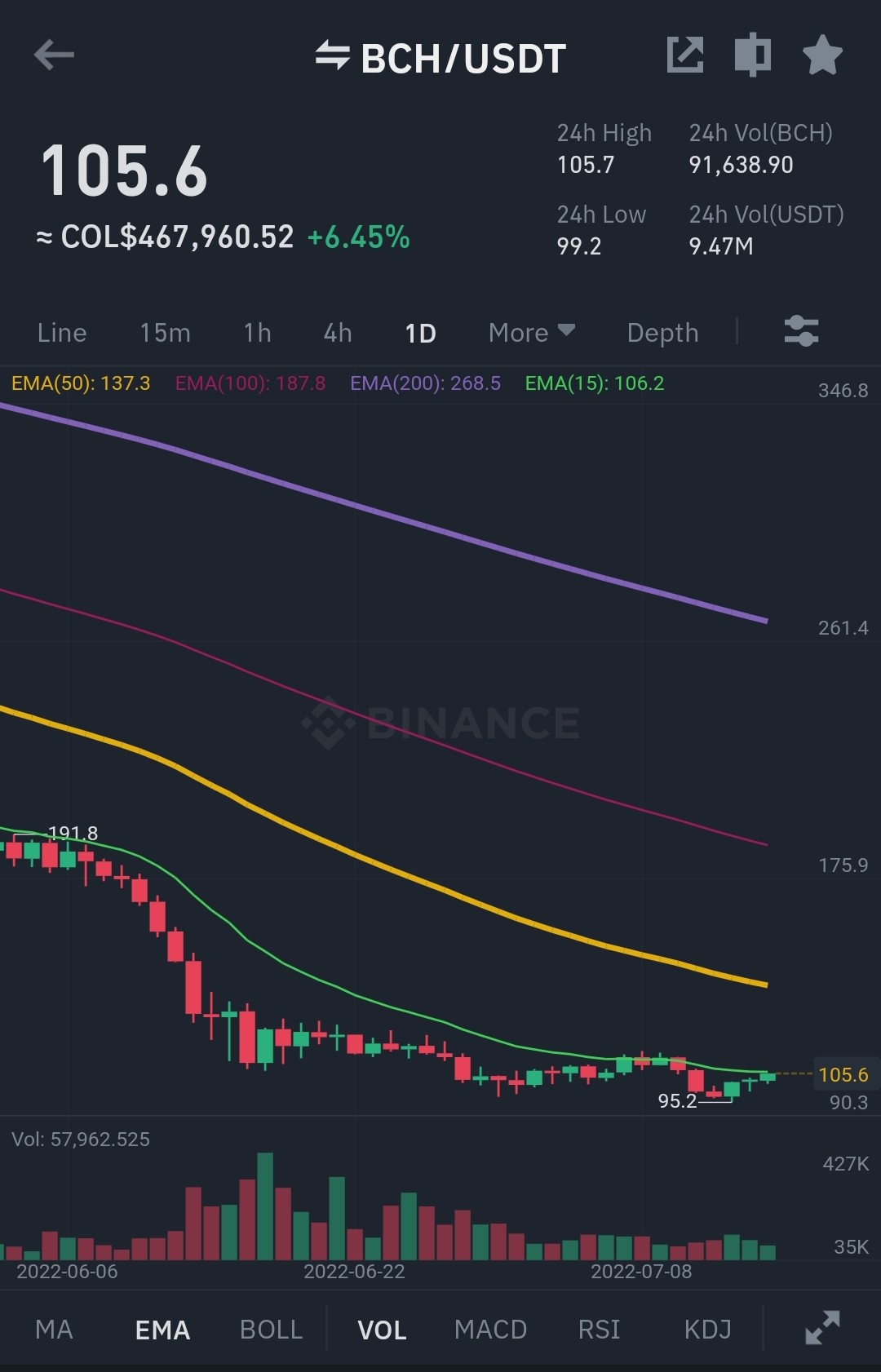881x1372 pixels.
Task: Toggle the VOL sub-indicator
Action: pyautogui.click(x=382, y=1330)
